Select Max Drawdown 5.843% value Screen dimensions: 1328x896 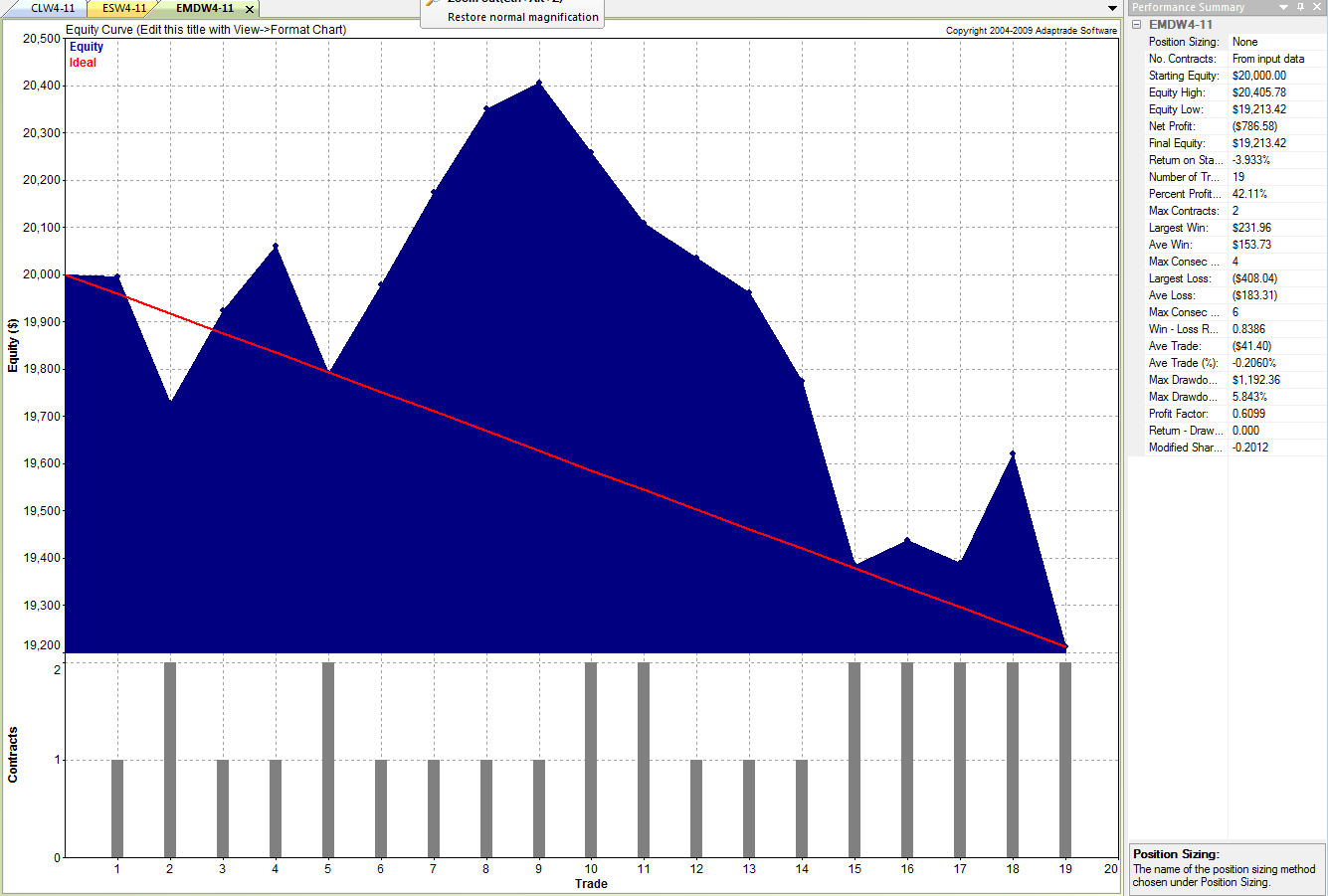click(1249, 397)
